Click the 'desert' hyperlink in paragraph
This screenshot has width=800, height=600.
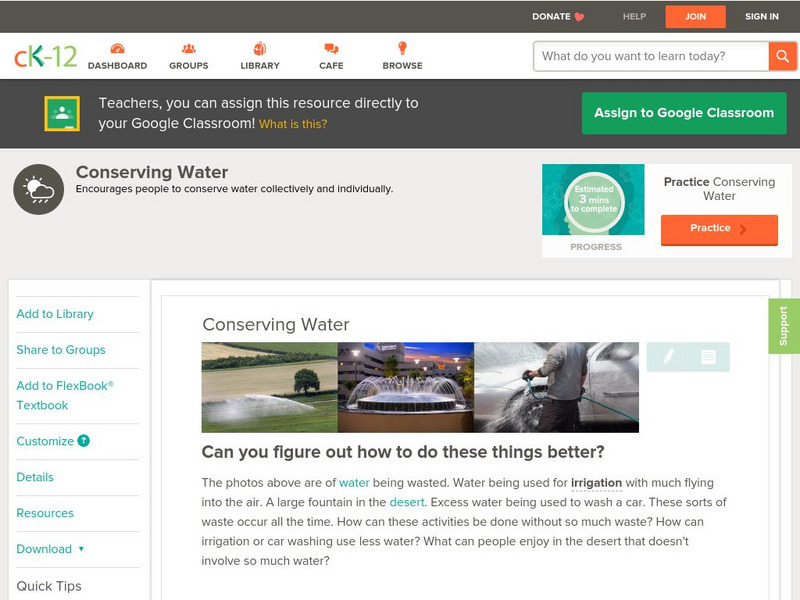(x=407, y=502)
